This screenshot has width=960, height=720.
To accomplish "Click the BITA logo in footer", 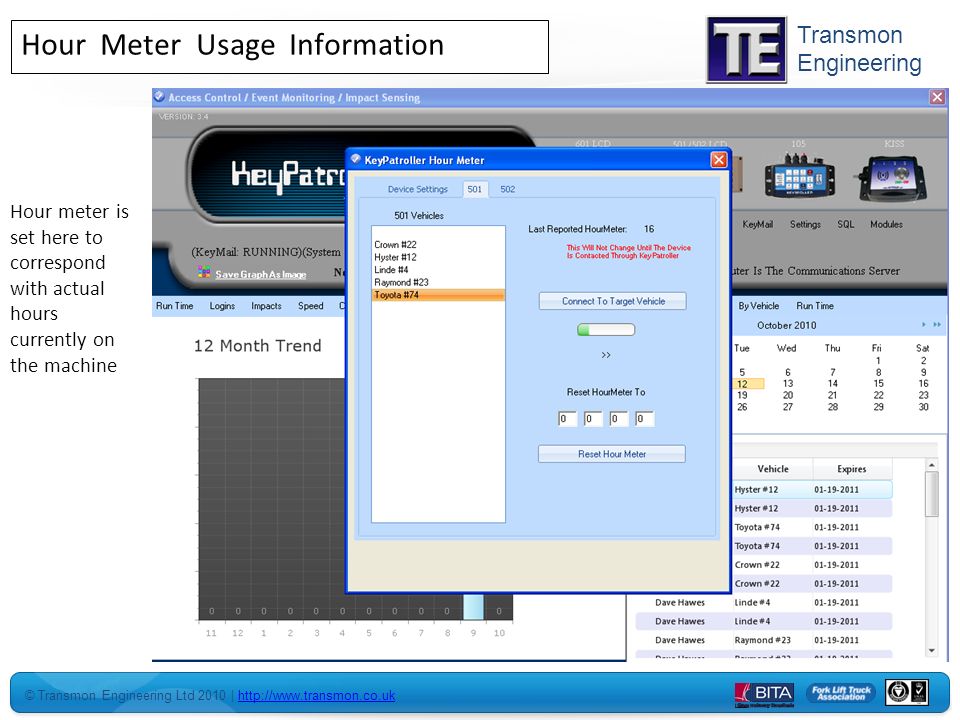I will tap(764, 694).
